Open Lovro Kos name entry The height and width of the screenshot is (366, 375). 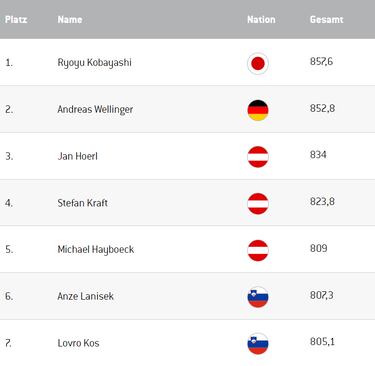(78, 343)
